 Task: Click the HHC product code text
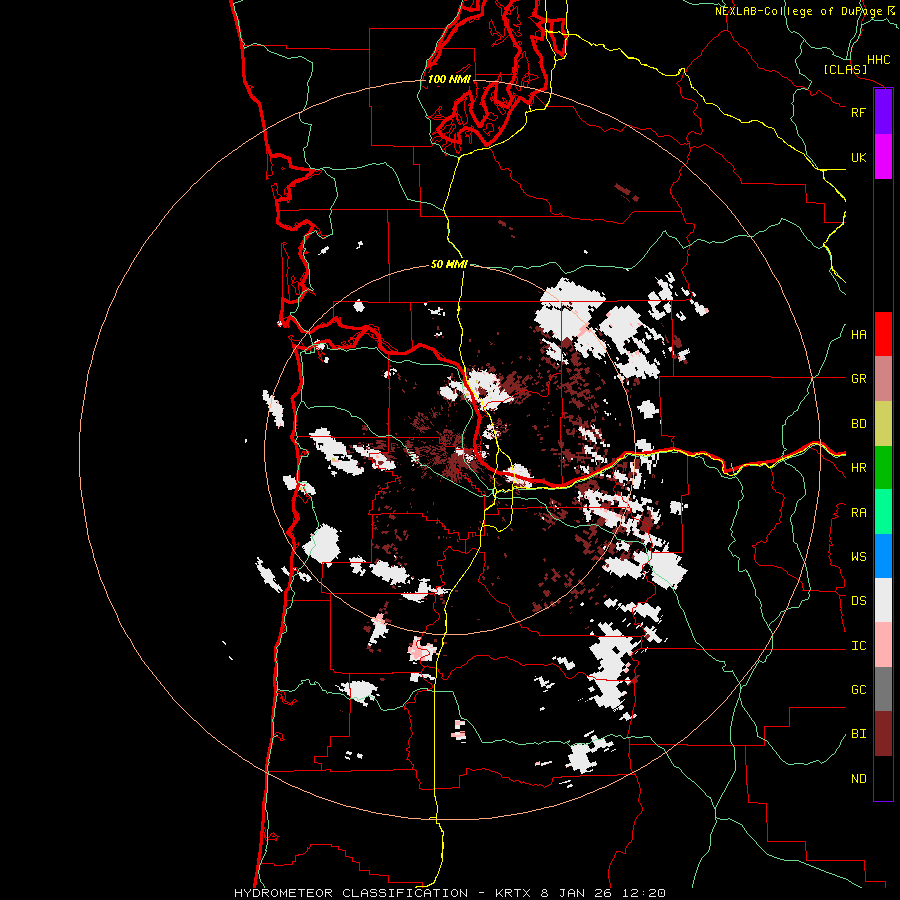[878, 60]
